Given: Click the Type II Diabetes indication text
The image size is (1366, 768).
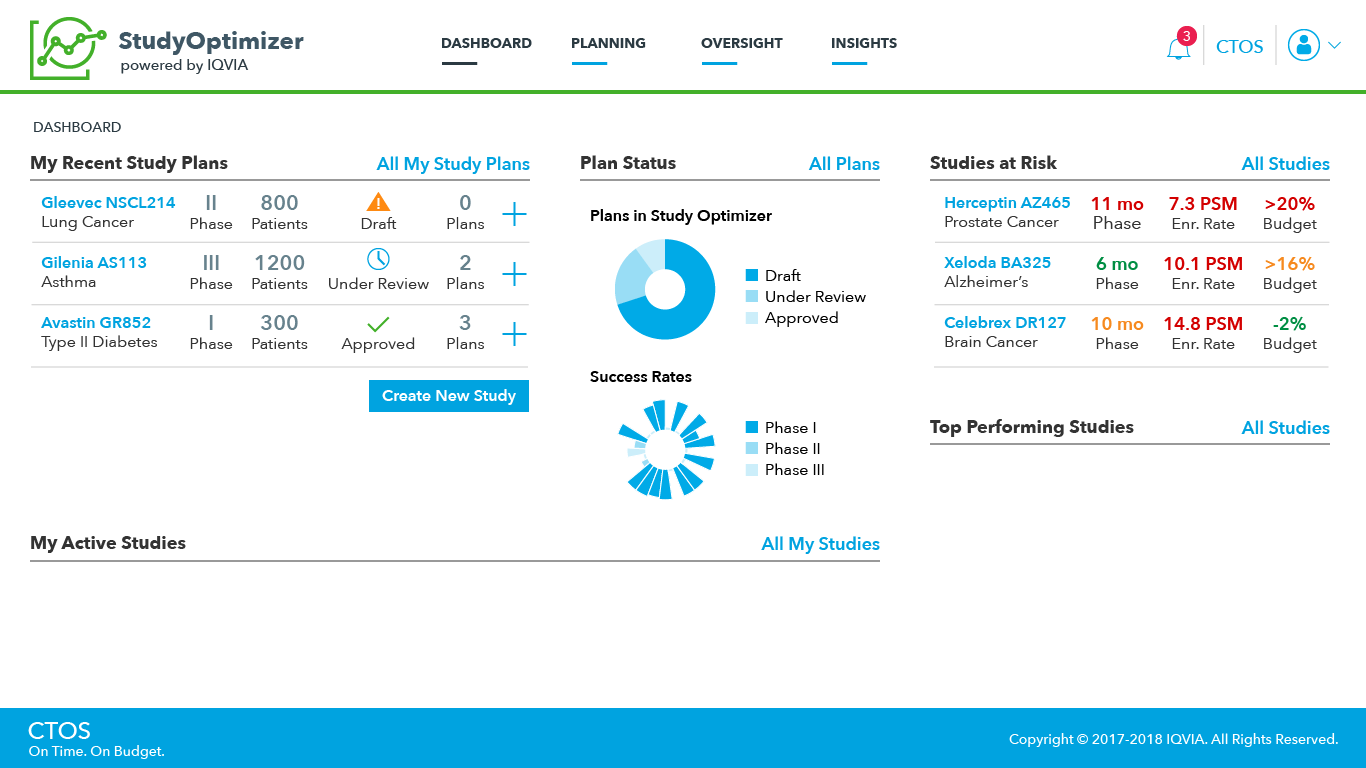Looking at the screenshot, I should coord(99,342).
